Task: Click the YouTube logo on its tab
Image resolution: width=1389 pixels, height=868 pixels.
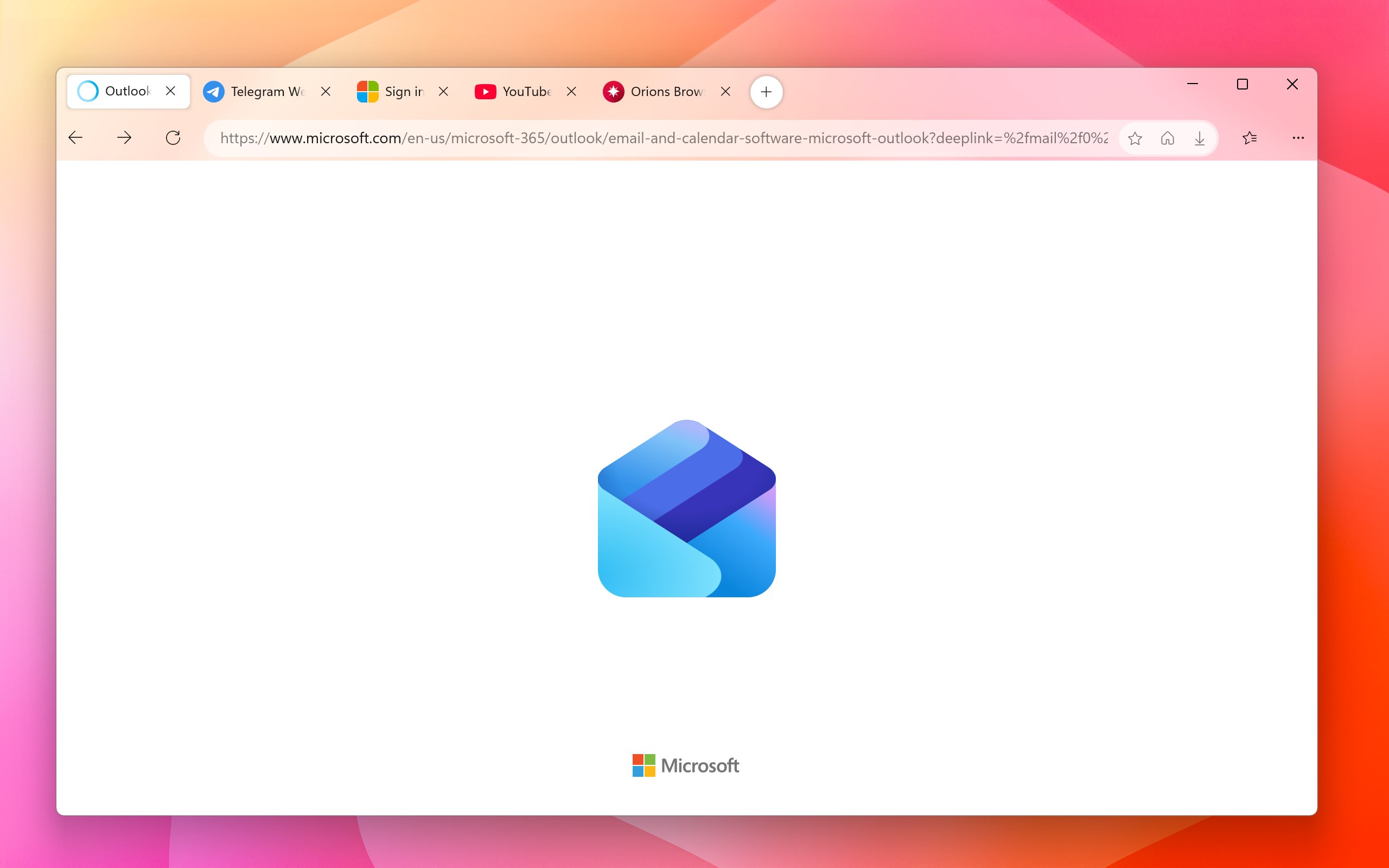Action: click(485, 91)
